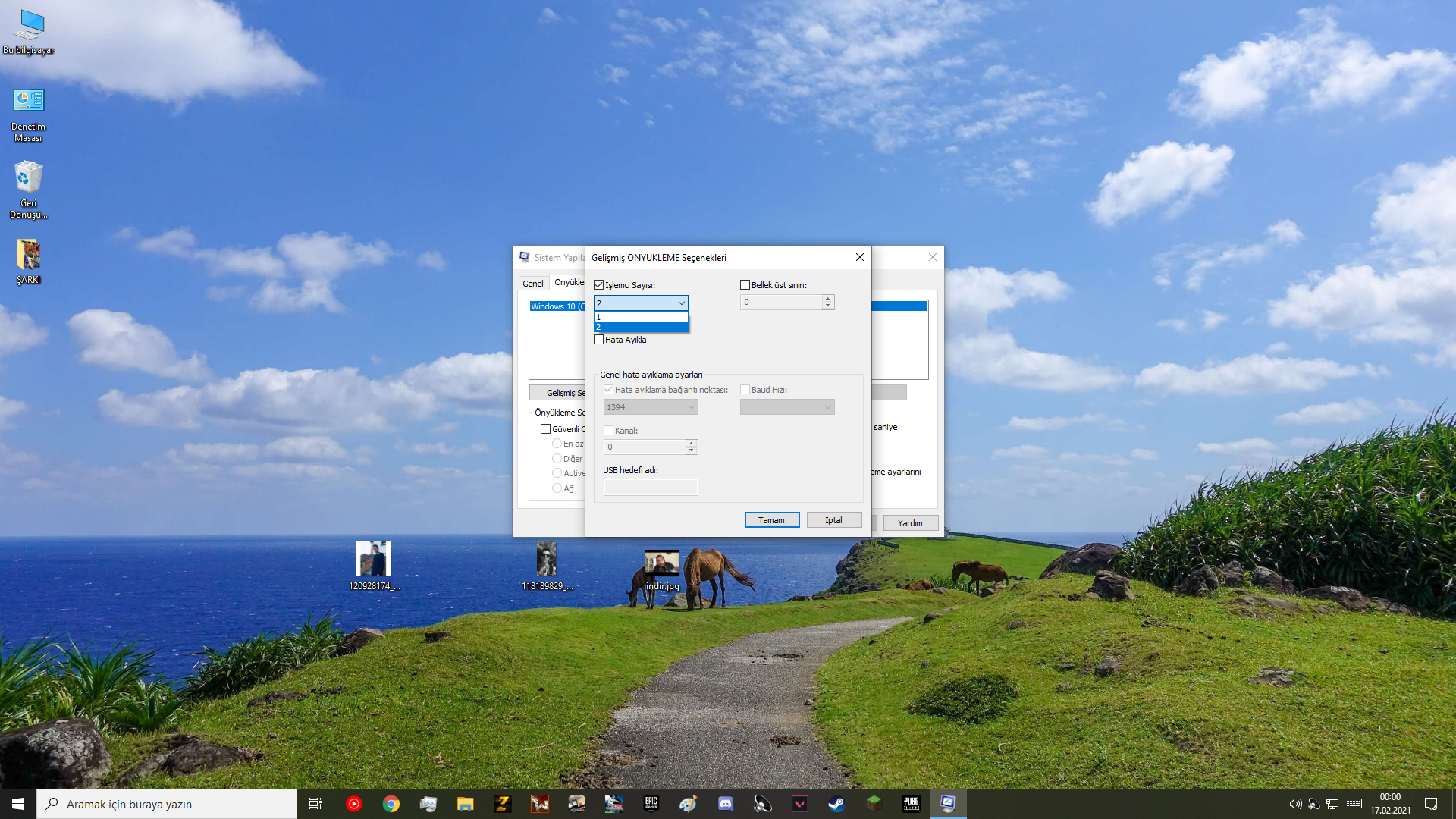This screenshot has height=819, width=1456.
Task: Select 1 in the processor count list
Action: (640, 317)
